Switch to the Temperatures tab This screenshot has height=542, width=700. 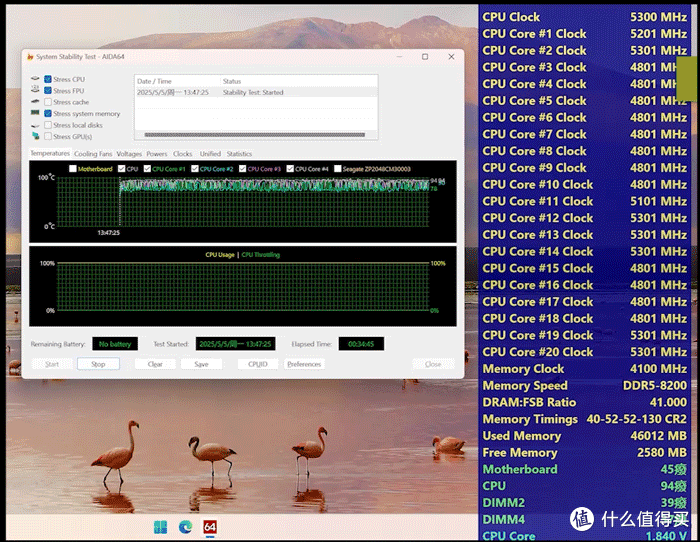tap(50, 153)
